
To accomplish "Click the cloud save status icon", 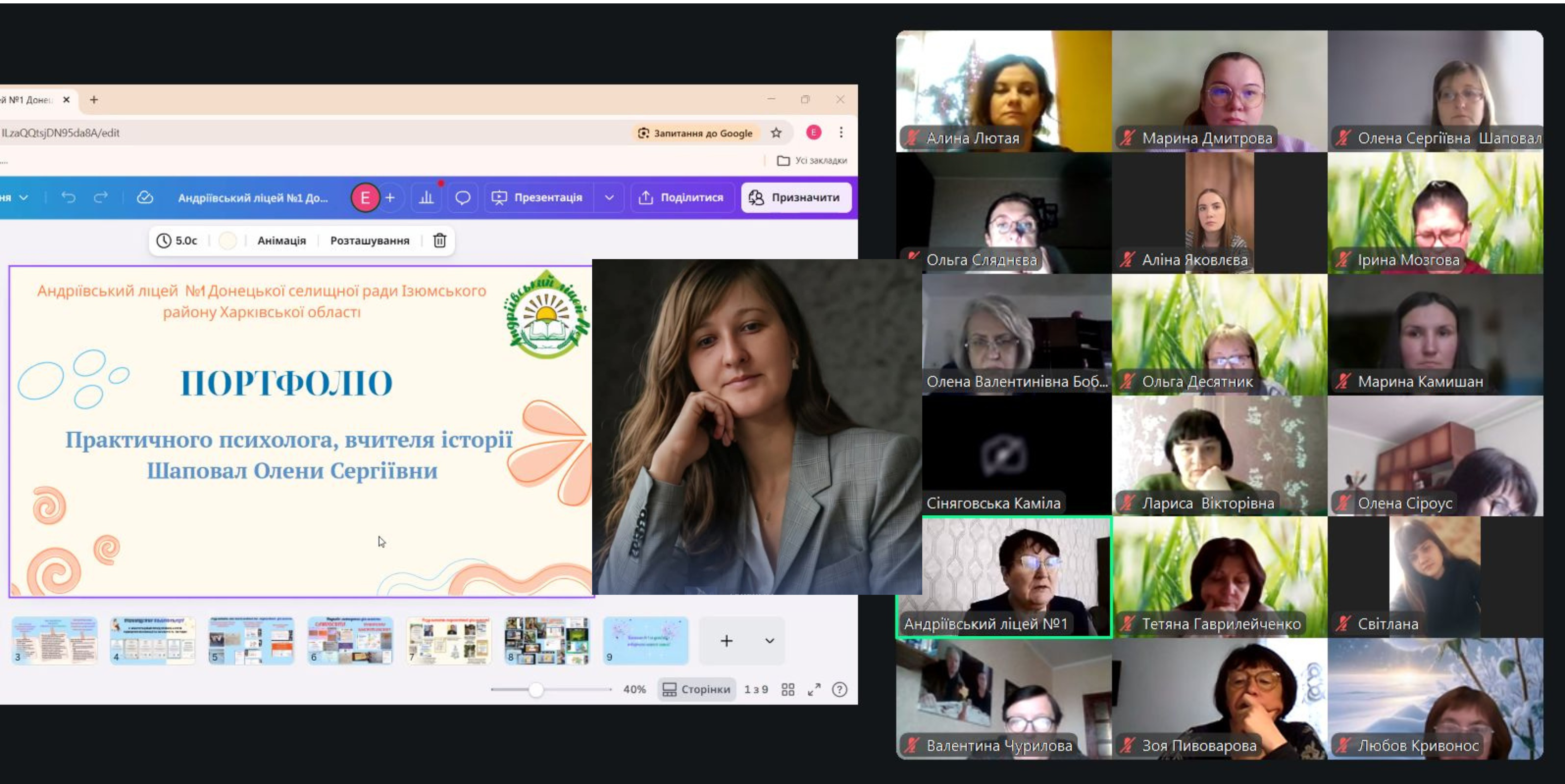I will tap(145, 197).
